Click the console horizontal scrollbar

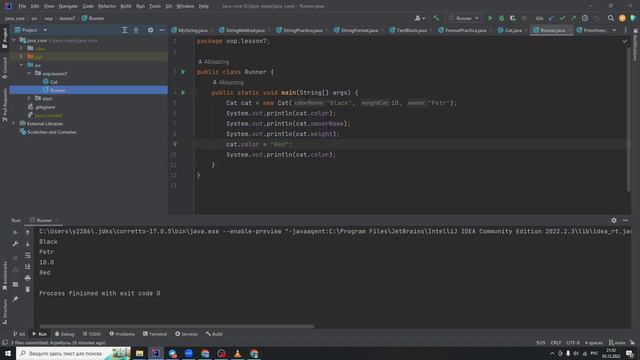click(176, 326)
